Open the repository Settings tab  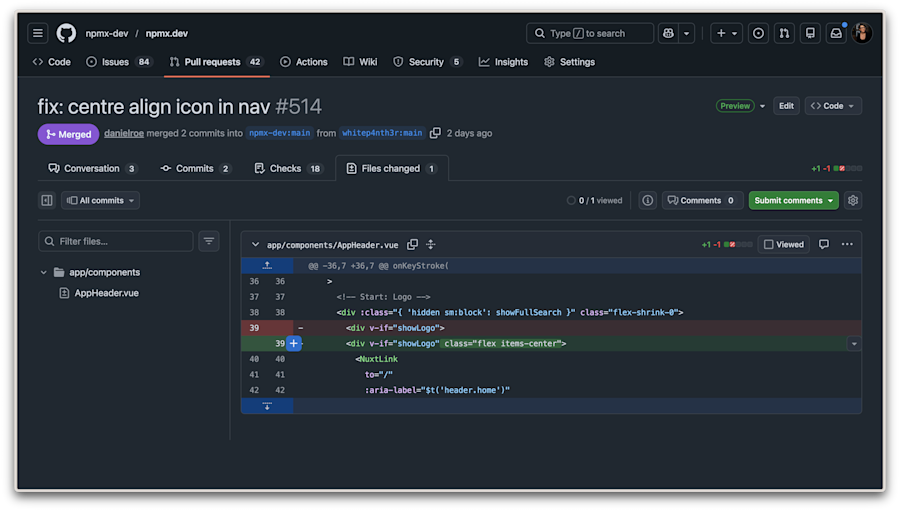(x=569, y=62)
